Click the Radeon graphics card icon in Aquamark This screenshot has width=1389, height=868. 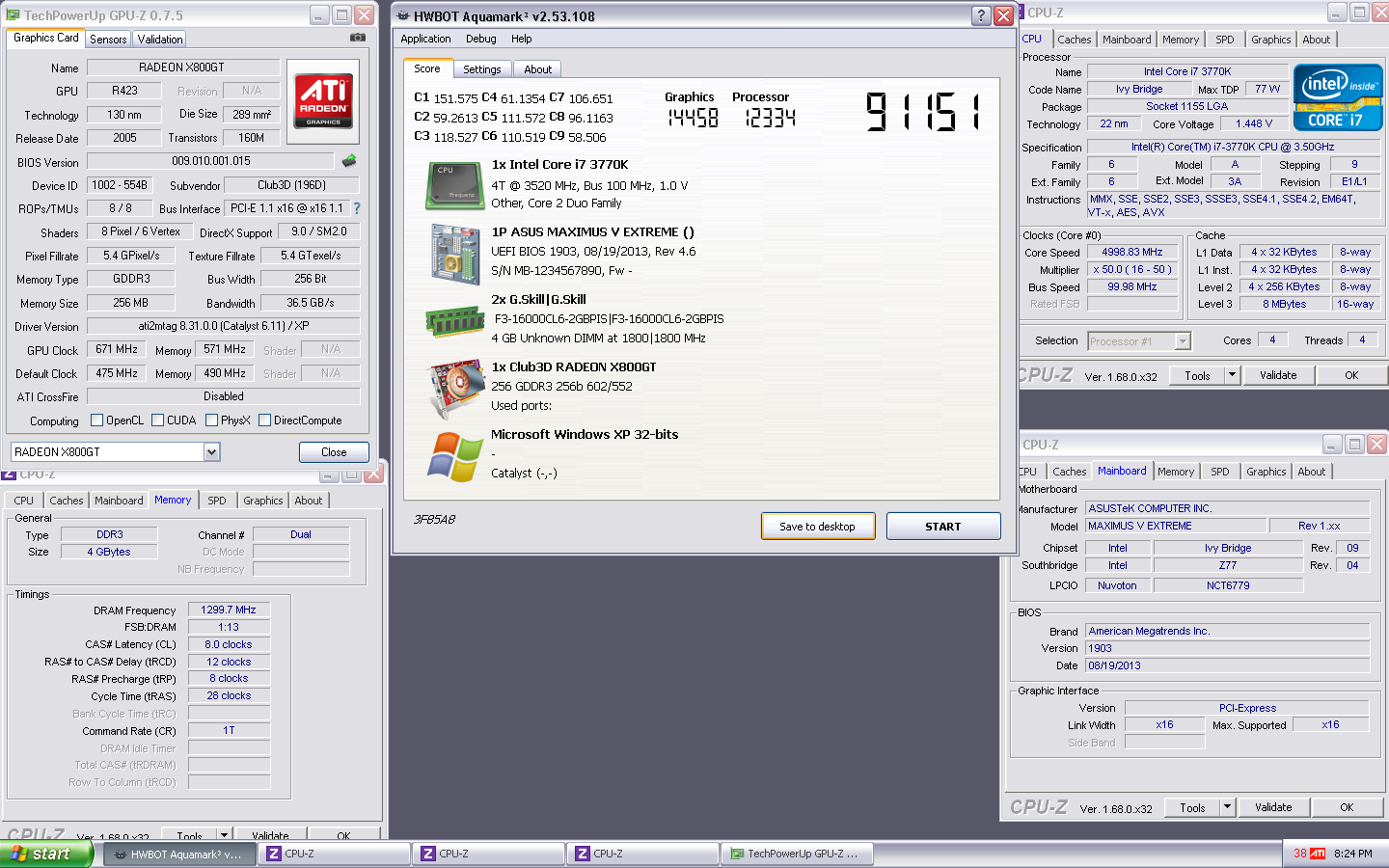pos(455,389)
